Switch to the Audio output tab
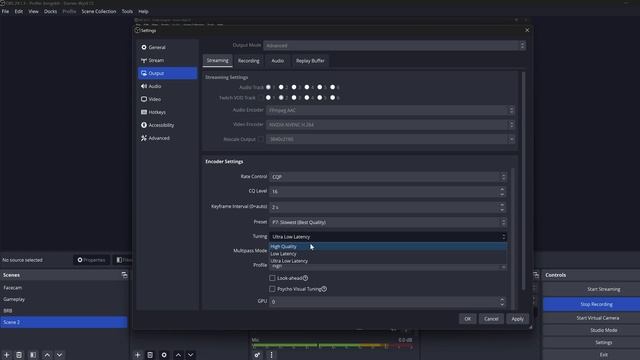This screenshot has height=360, width=640. (278, 61)
